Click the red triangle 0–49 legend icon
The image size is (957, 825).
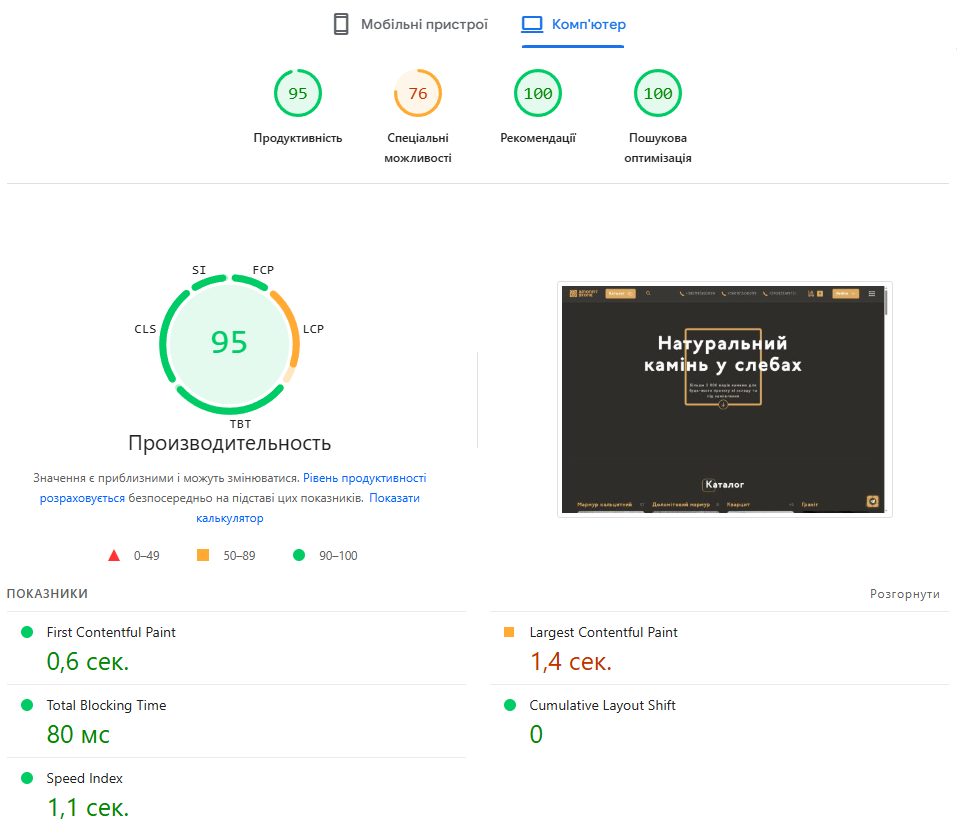pos(114,555)
